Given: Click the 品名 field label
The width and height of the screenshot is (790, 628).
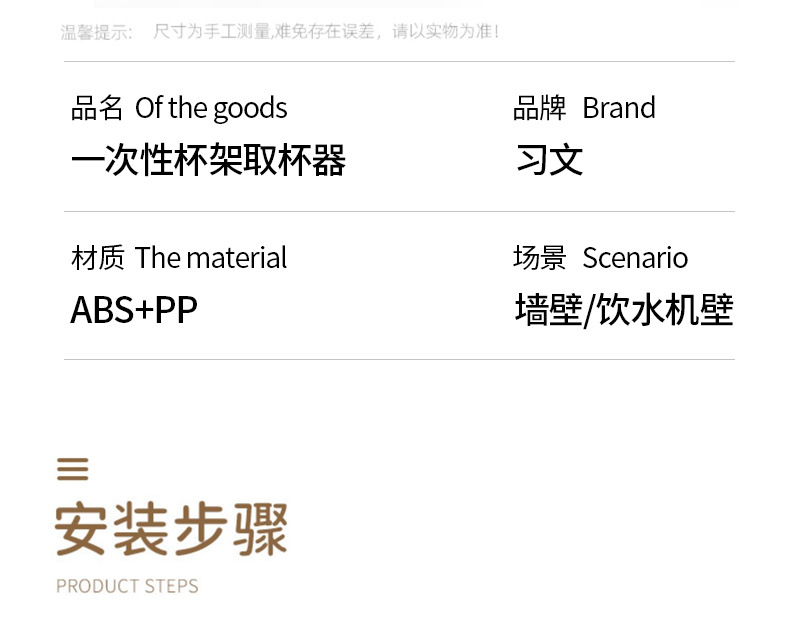Looking at the screenshot, I should pyautogui.click(x=97, y=108).
